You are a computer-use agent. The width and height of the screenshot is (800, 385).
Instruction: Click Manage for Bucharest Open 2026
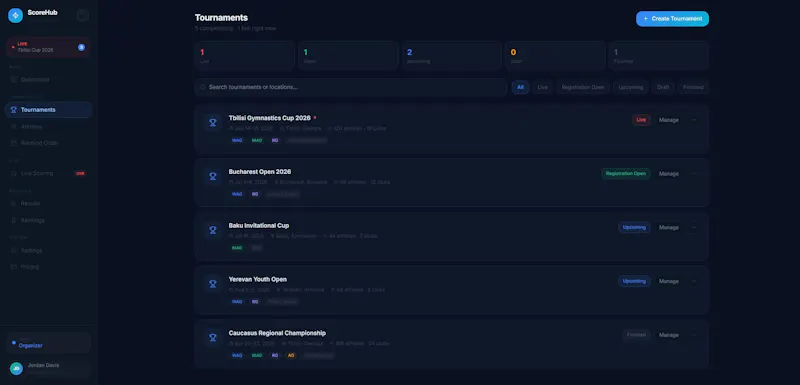[x=668, y=173]
